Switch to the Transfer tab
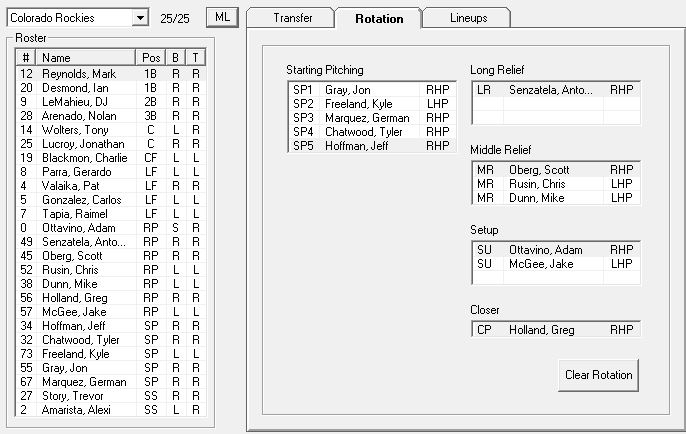 (292, 18)
